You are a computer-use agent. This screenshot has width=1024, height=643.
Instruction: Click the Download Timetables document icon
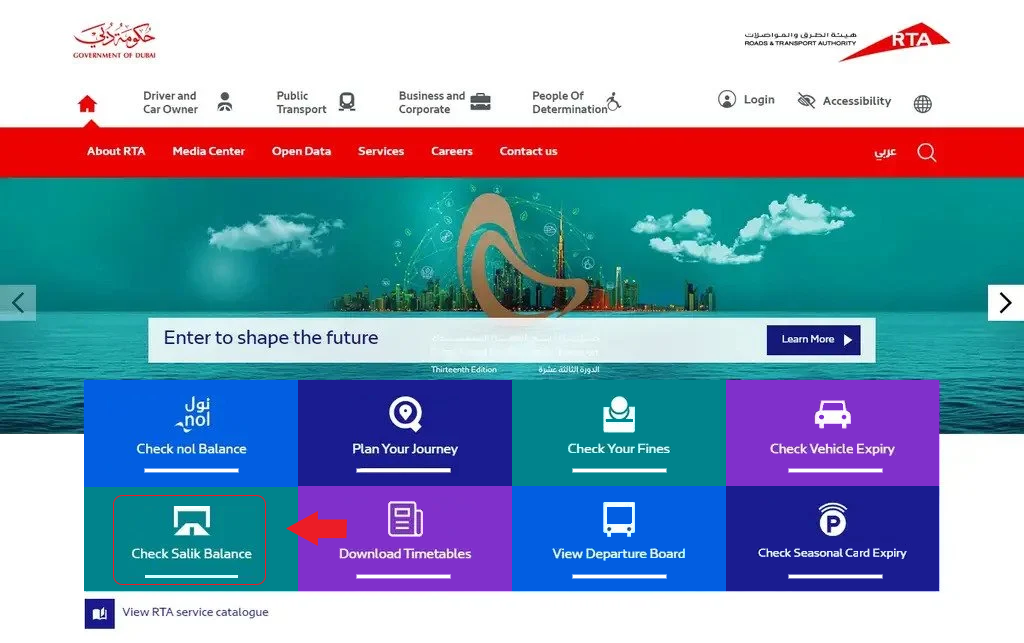pyautogui.click(x=406, y=520)
